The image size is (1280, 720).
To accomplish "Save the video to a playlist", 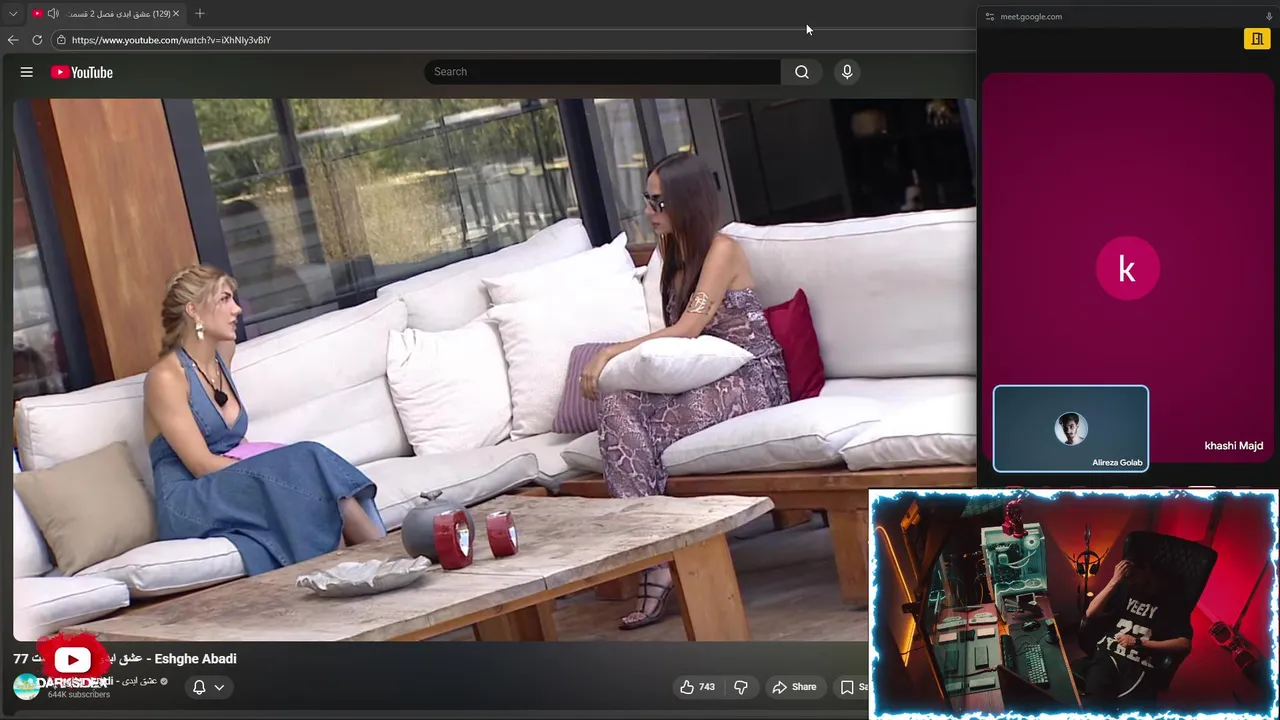I will 854,687.
